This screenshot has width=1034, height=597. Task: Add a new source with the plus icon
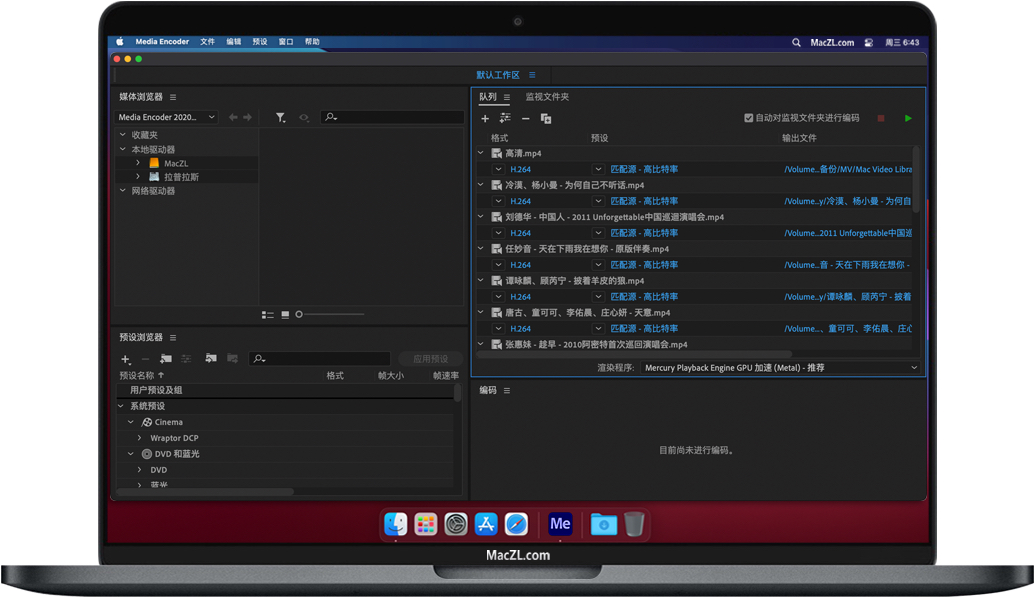[x=486, y=118]
